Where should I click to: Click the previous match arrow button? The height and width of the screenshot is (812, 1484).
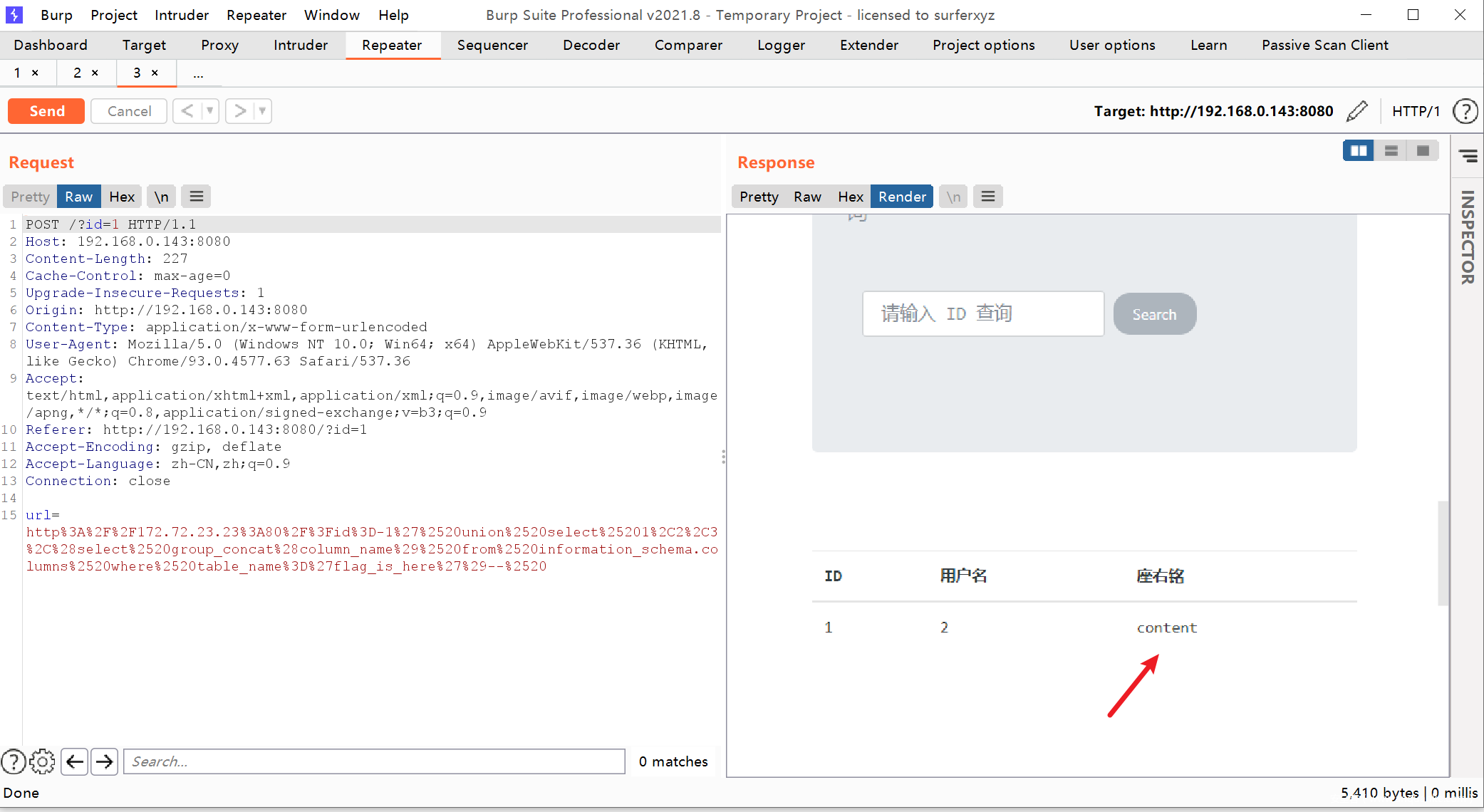coord(75,761)
